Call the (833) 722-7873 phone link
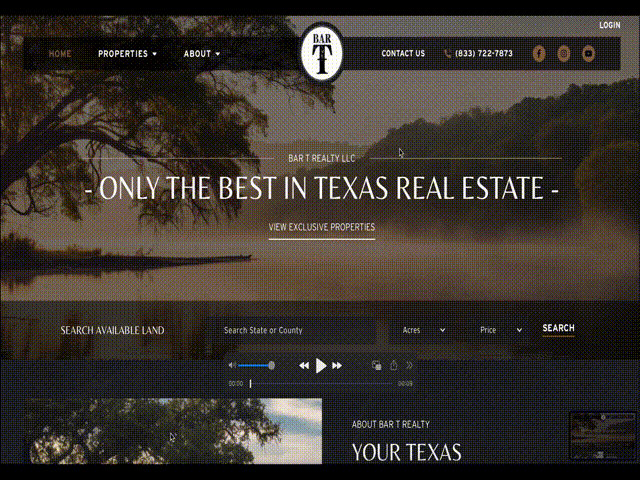Image resolution: width=640 pixels, height=480 pixels. 484,53
